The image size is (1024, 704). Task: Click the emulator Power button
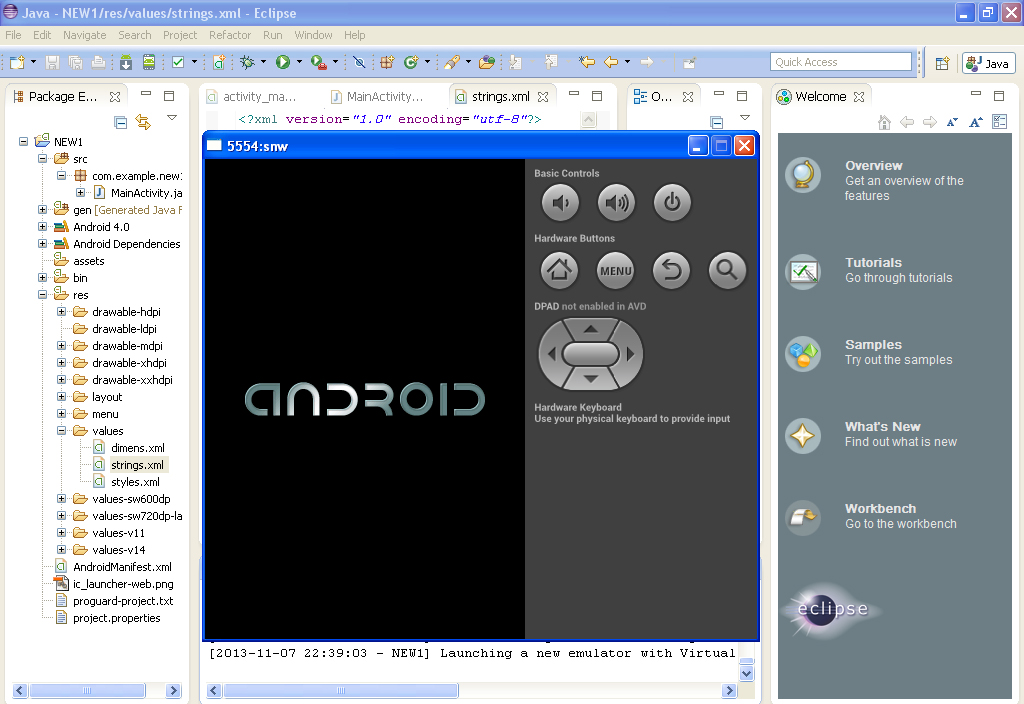[x=672, y=202]
